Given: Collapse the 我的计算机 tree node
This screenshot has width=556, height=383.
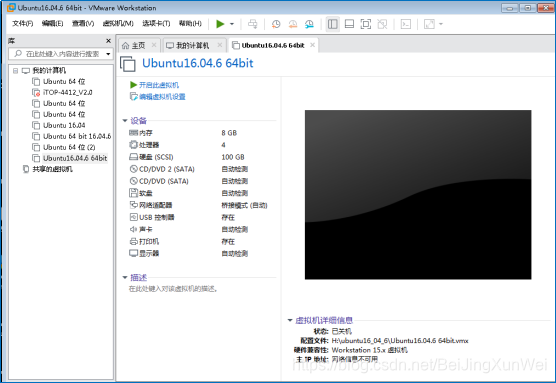Looking at the screenshot, I should [x=15, y=71].
